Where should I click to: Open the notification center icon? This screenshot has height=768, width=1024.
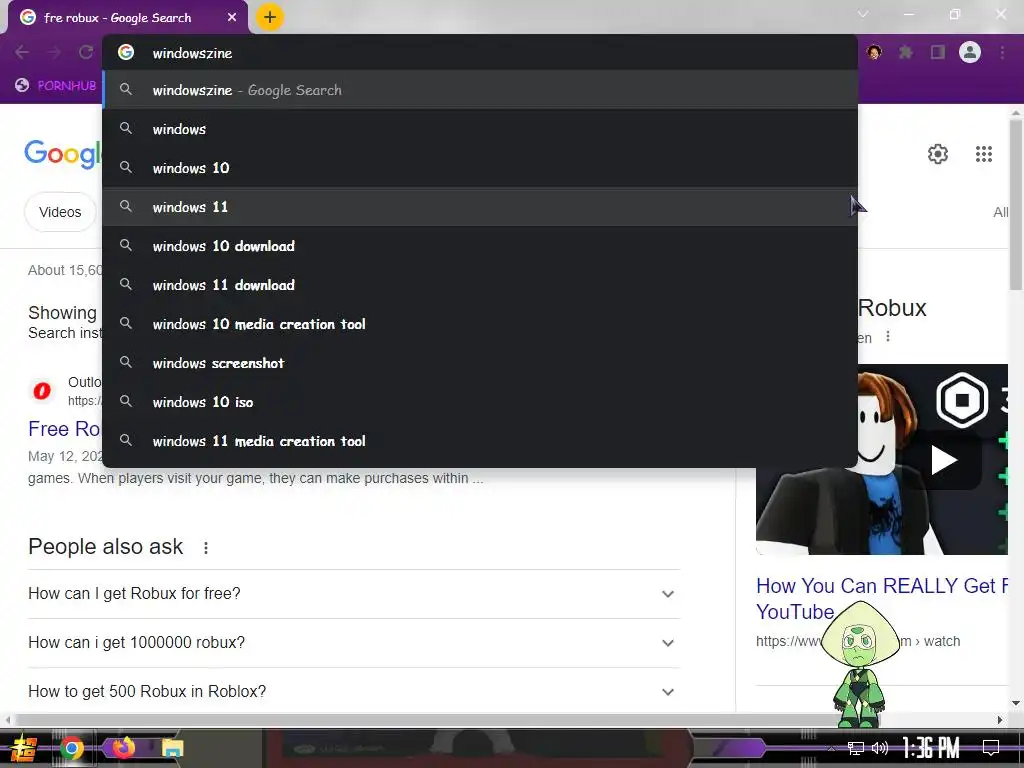[x=991, y=748]
